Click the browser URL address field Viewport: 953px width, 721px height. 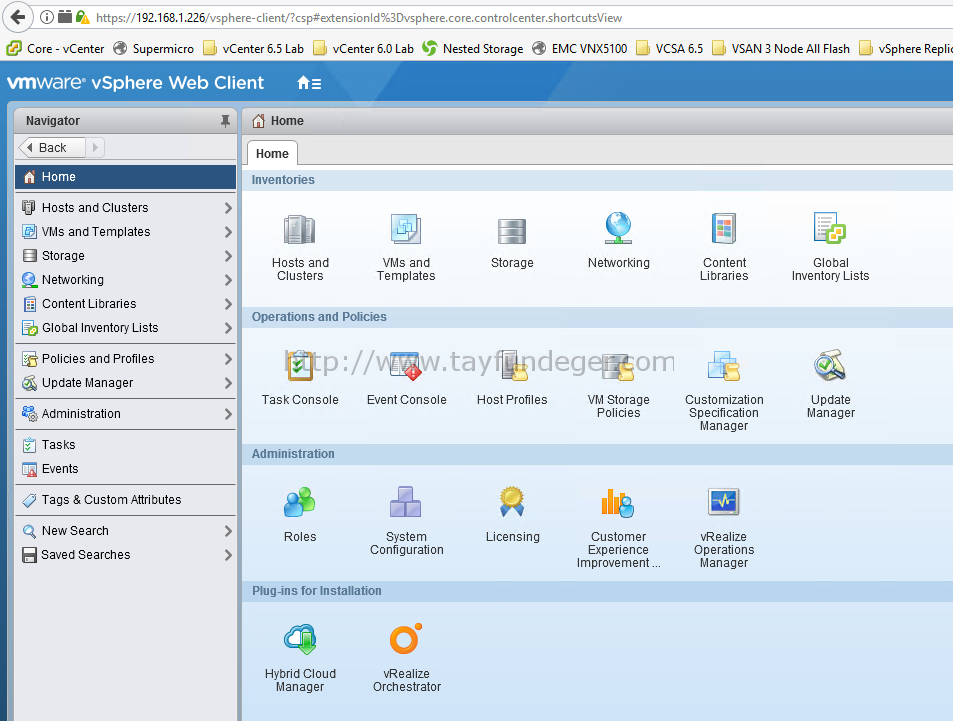[523, 18]
